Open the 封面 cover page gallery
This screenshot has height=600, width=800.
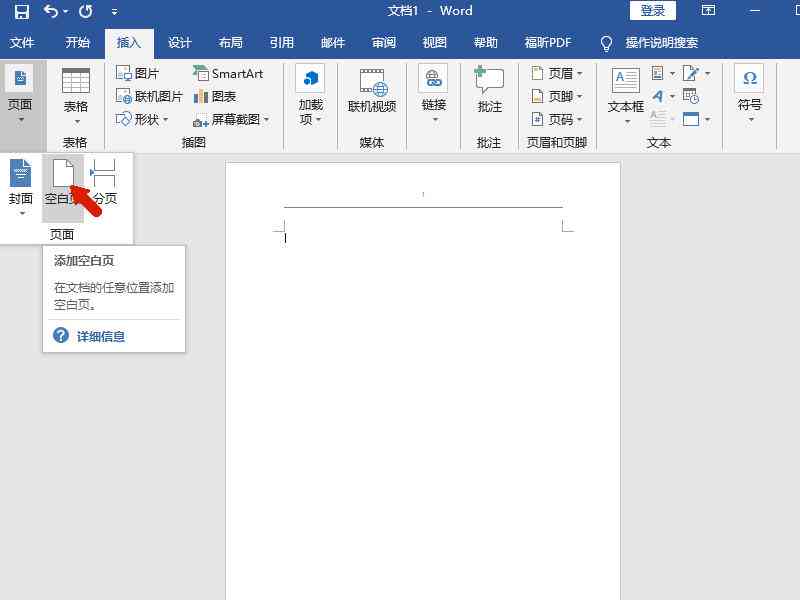click(x=20, y=187)
